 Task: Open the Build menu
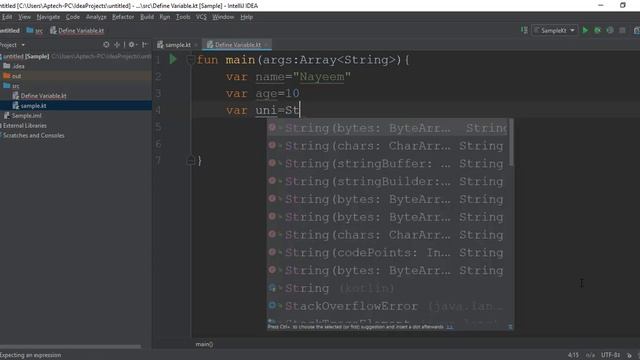click(147, 17)
